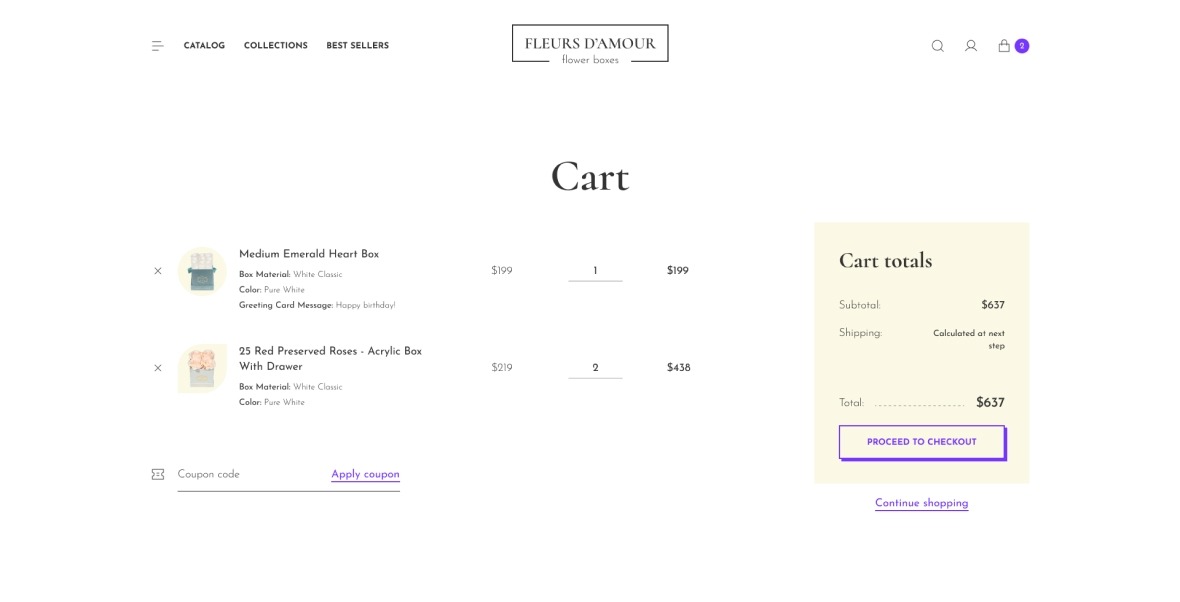The image size is (1180, 602).
Task: Open the Medium Emerald Heart Box product title
Action: click(x=309, y=254)
